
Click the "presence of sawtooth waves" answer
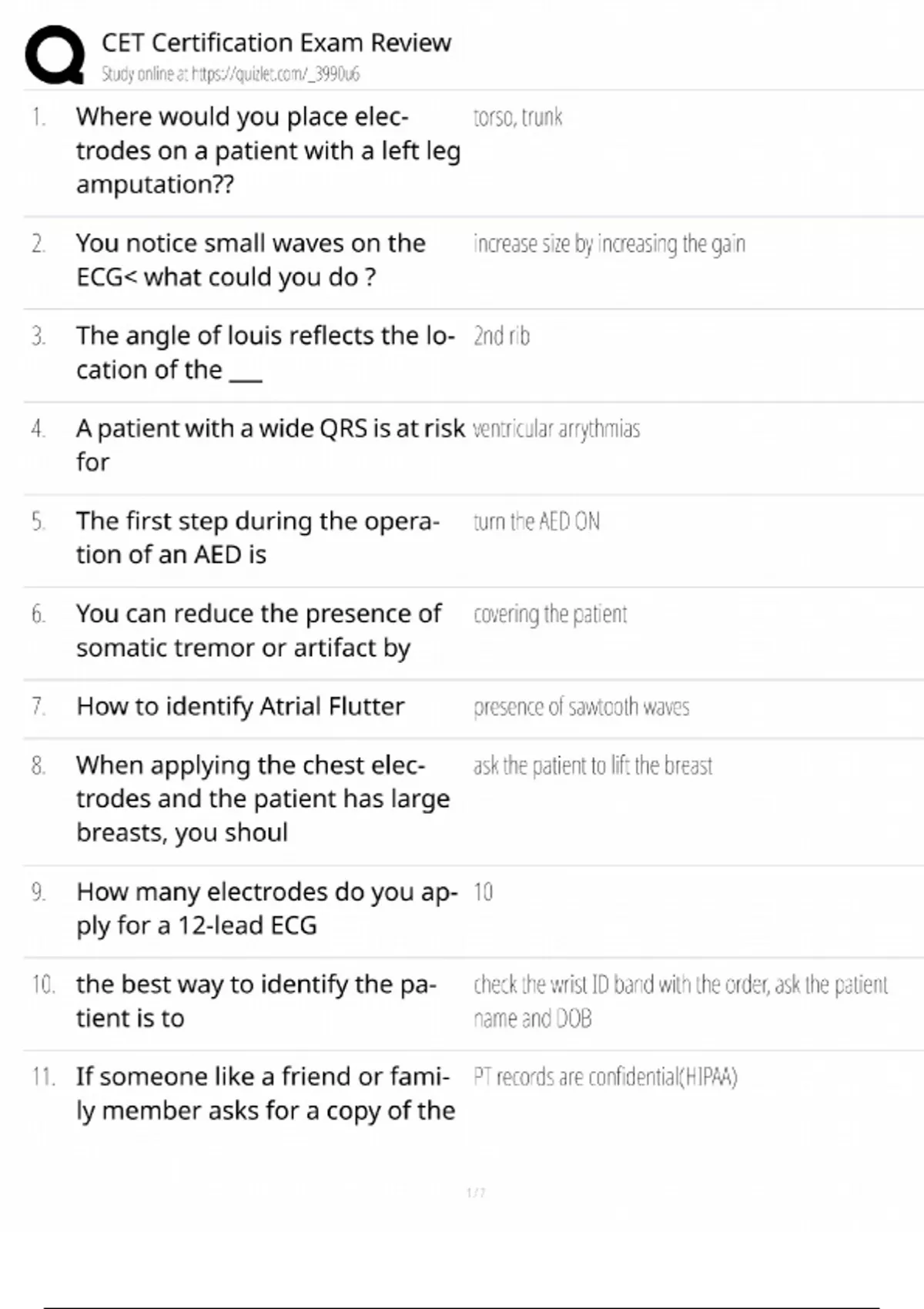click(581, 707)
